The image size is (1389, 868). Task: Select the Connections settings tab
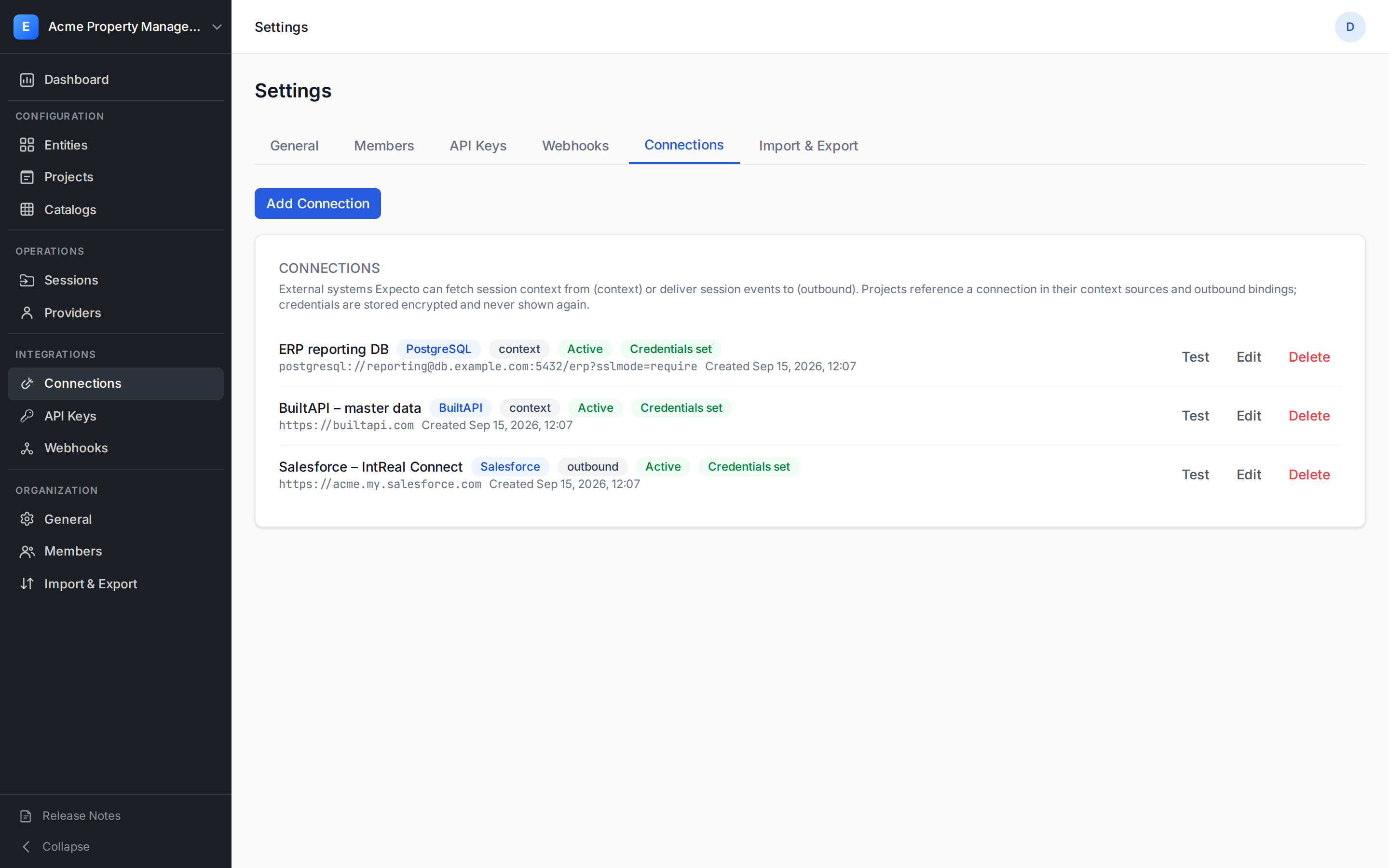click(683, 145)
